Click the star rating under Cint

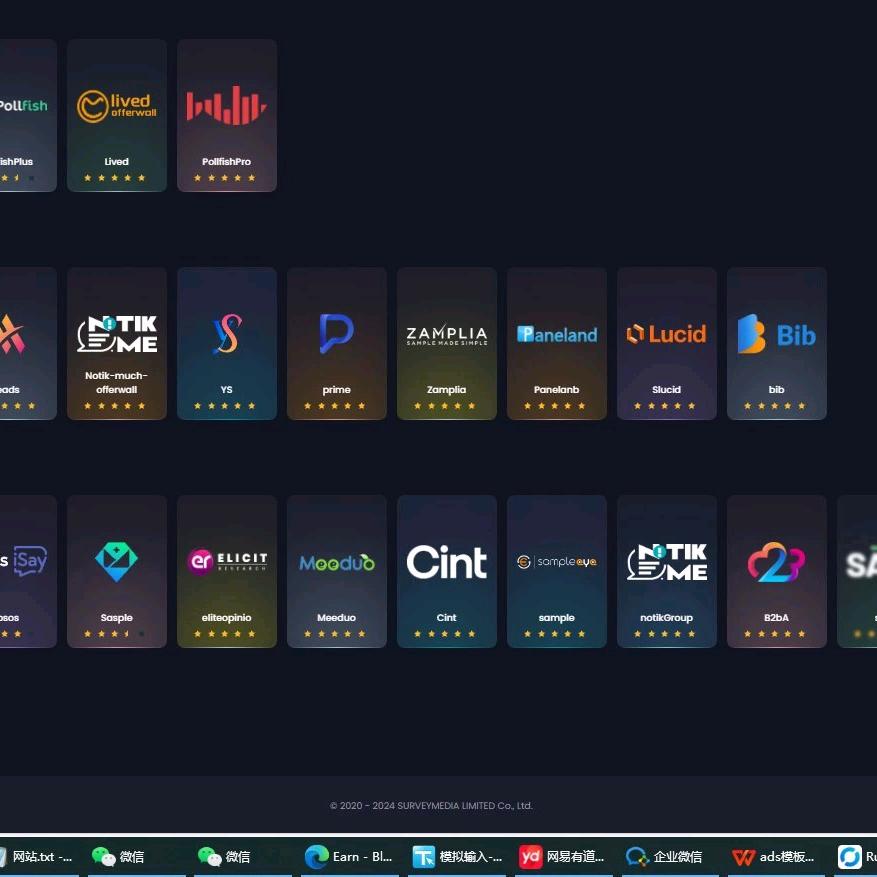[x=447, y=634]
